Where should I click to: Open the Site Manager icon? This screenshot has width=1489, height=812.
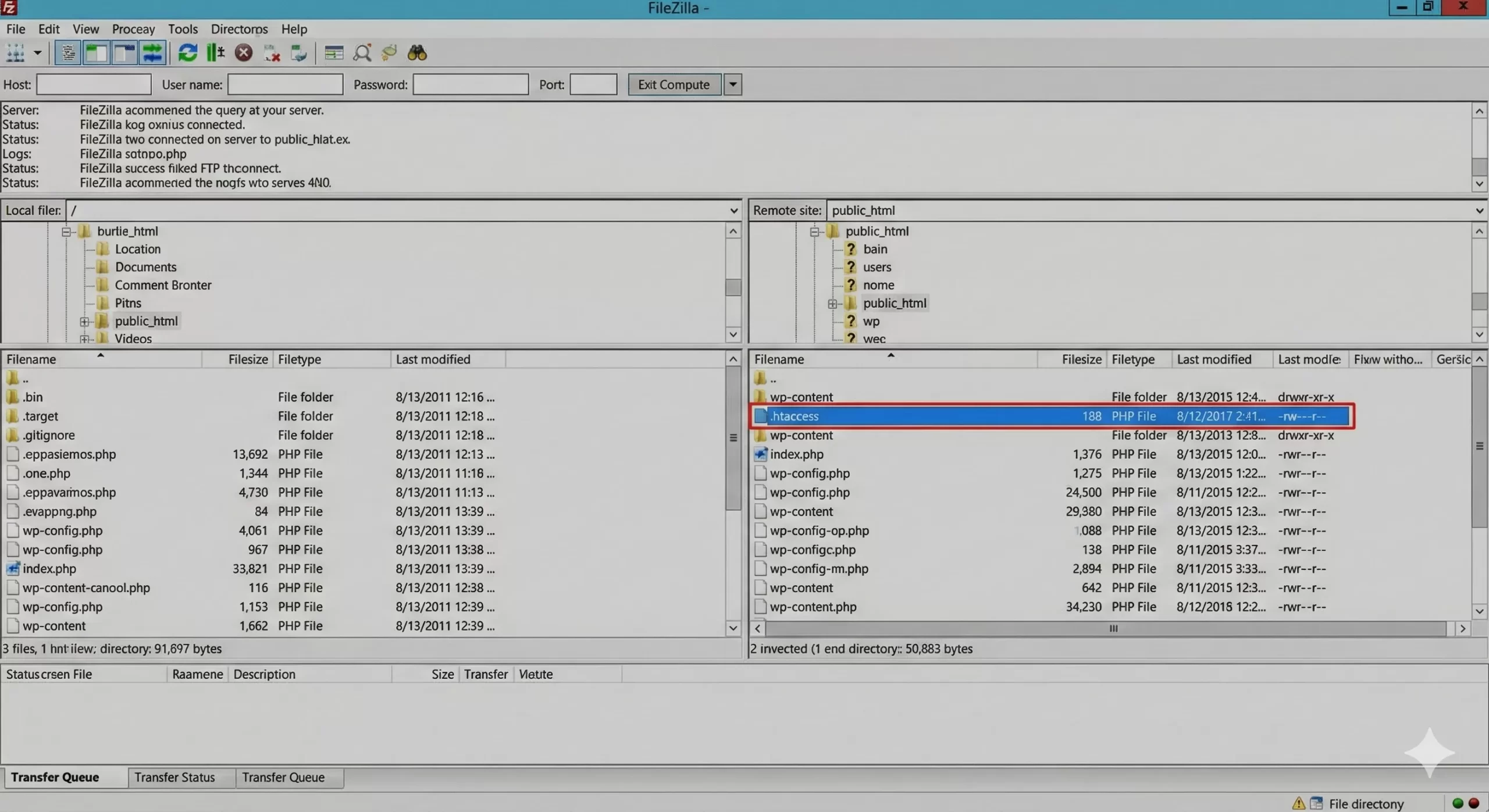15,53
